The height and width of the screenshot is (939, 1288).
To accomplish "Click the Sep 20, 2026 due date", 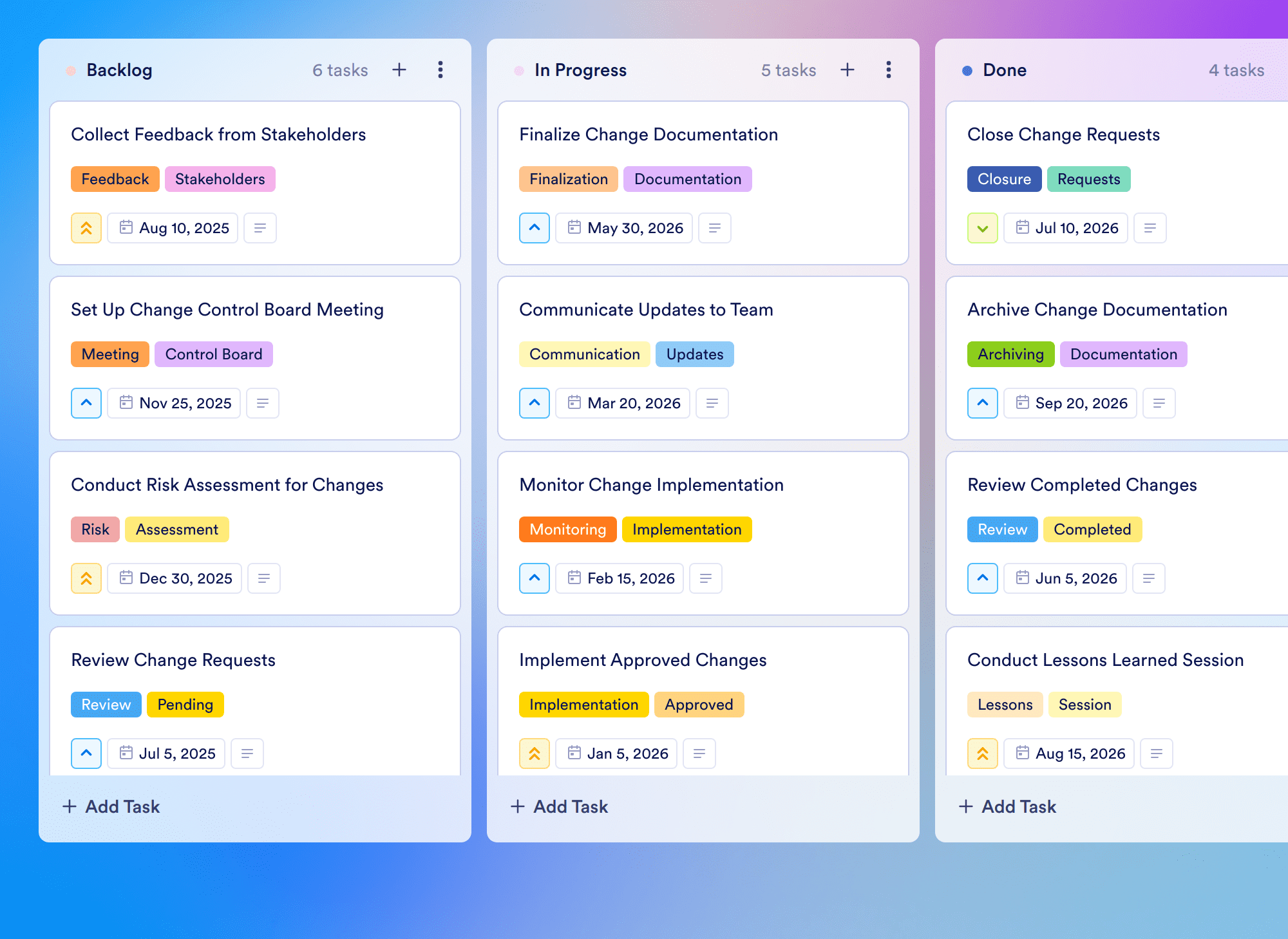I will (x=1070, y=403).
